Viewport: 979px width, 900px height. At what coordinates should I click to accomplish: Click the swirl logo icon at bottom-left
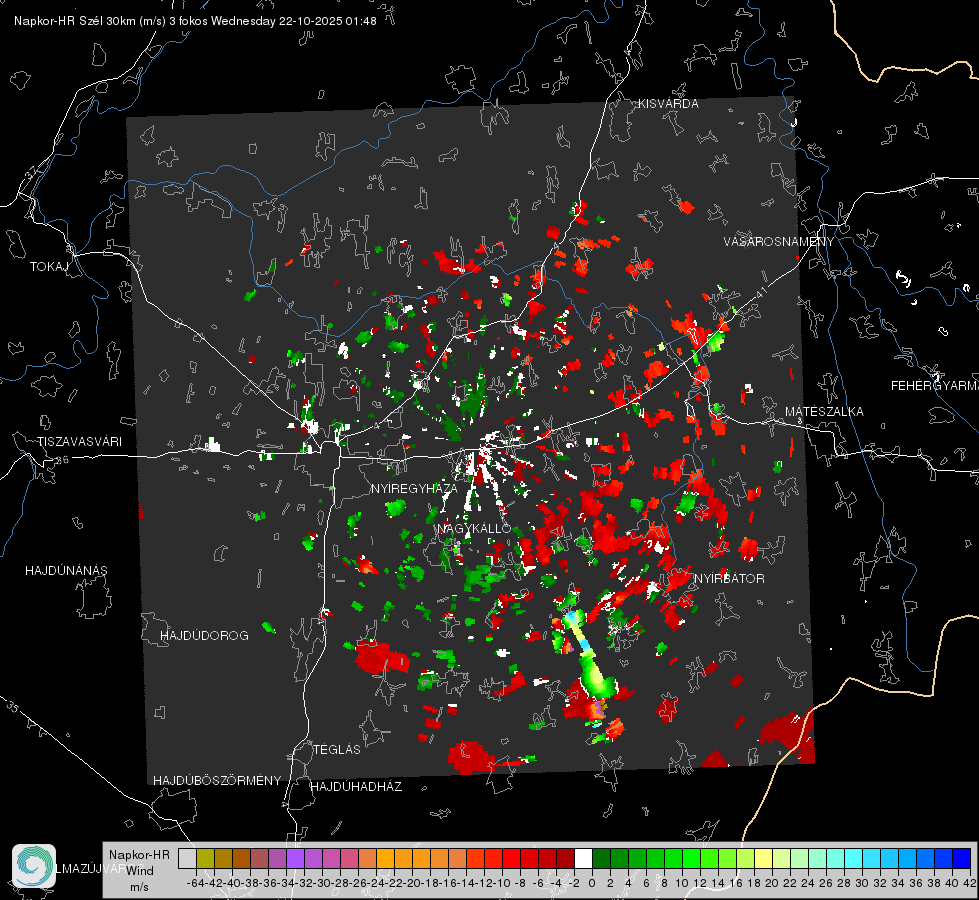pos(34,866)
